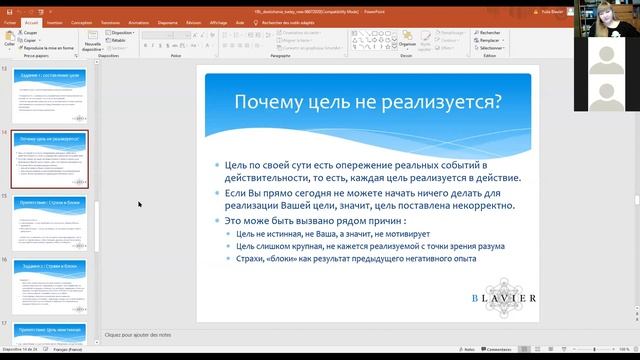Click the Coller (Paste) clipboard icon
Image resolution: width=640 pixels, height=360 pixels.
coord(9,37)
